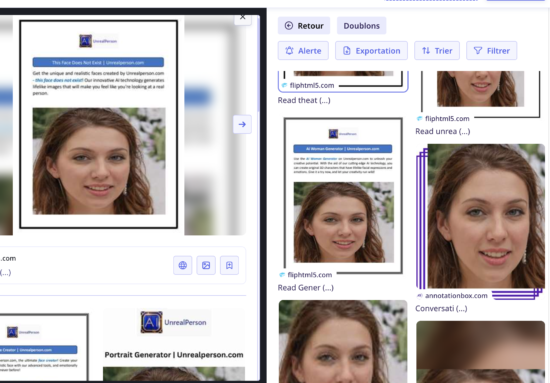Click the 'Conversati (...)' caption
This screenshot has height=383, width=550.
click(441, 309)
